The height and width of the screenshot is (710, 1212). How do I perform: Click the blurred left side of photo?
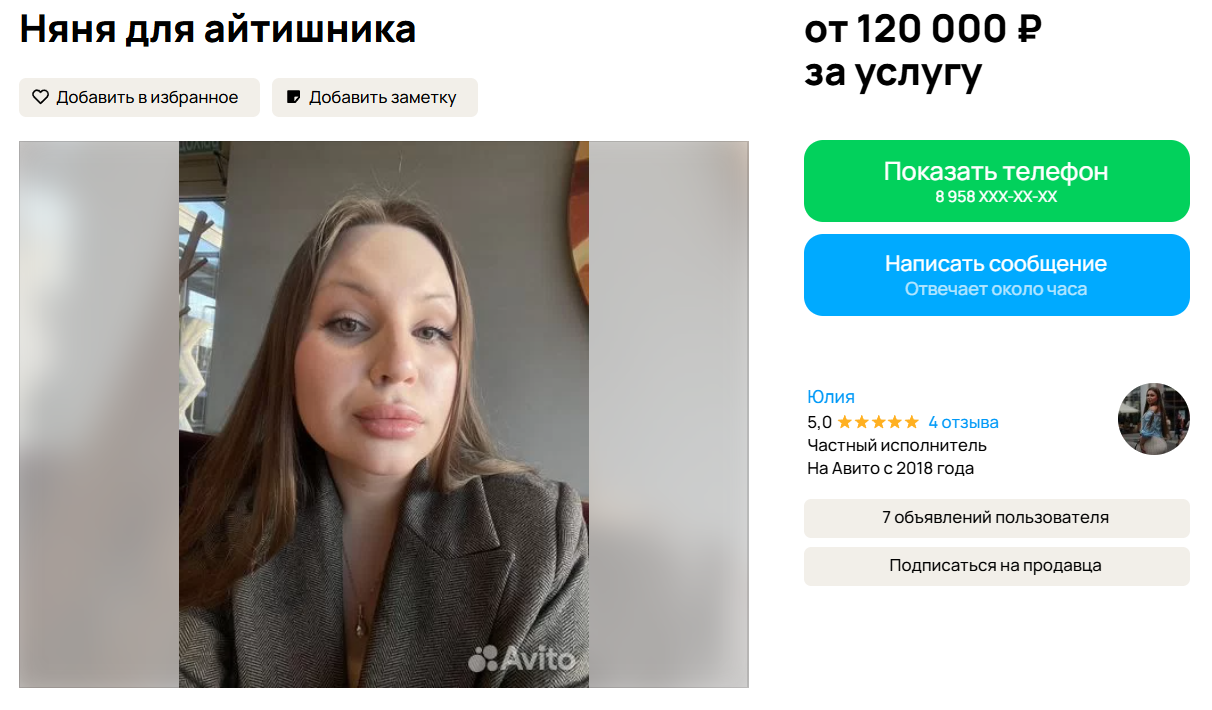(x=99, y=414)
